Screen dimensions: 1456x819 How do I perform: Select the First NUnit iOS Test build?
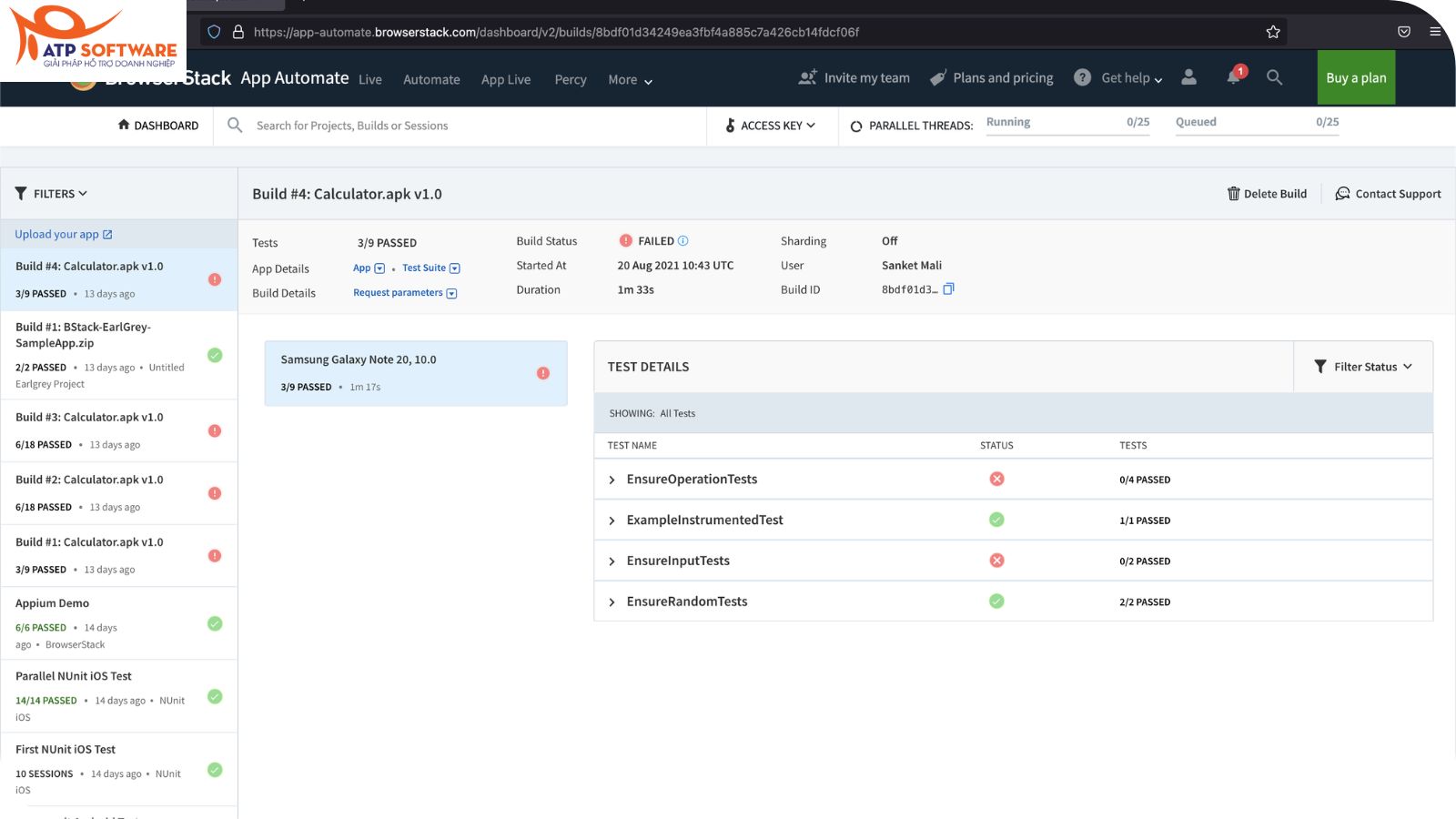[118, 769]
